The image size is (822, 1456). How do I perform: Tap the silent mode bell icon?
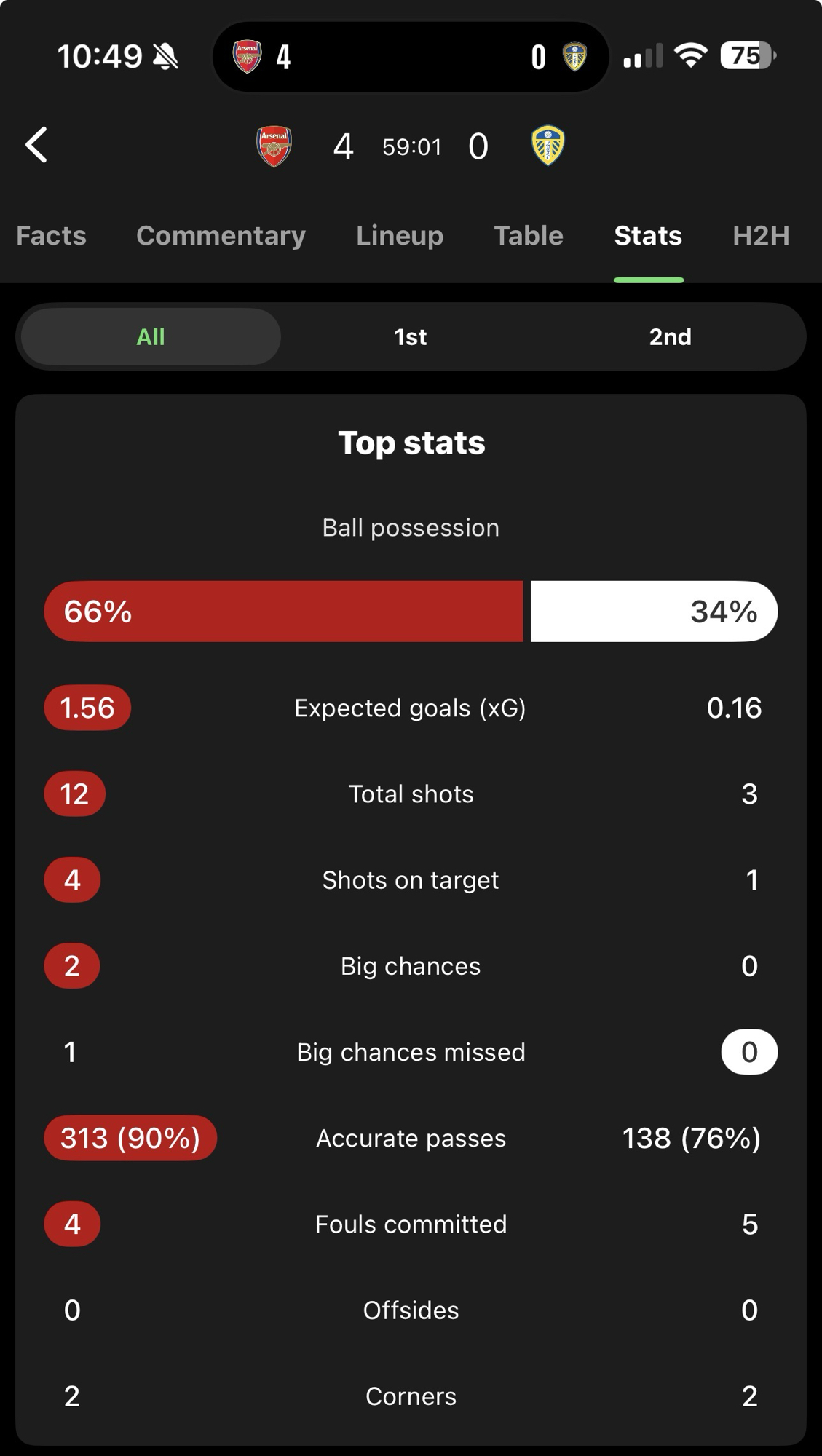[x=166, y=56]
